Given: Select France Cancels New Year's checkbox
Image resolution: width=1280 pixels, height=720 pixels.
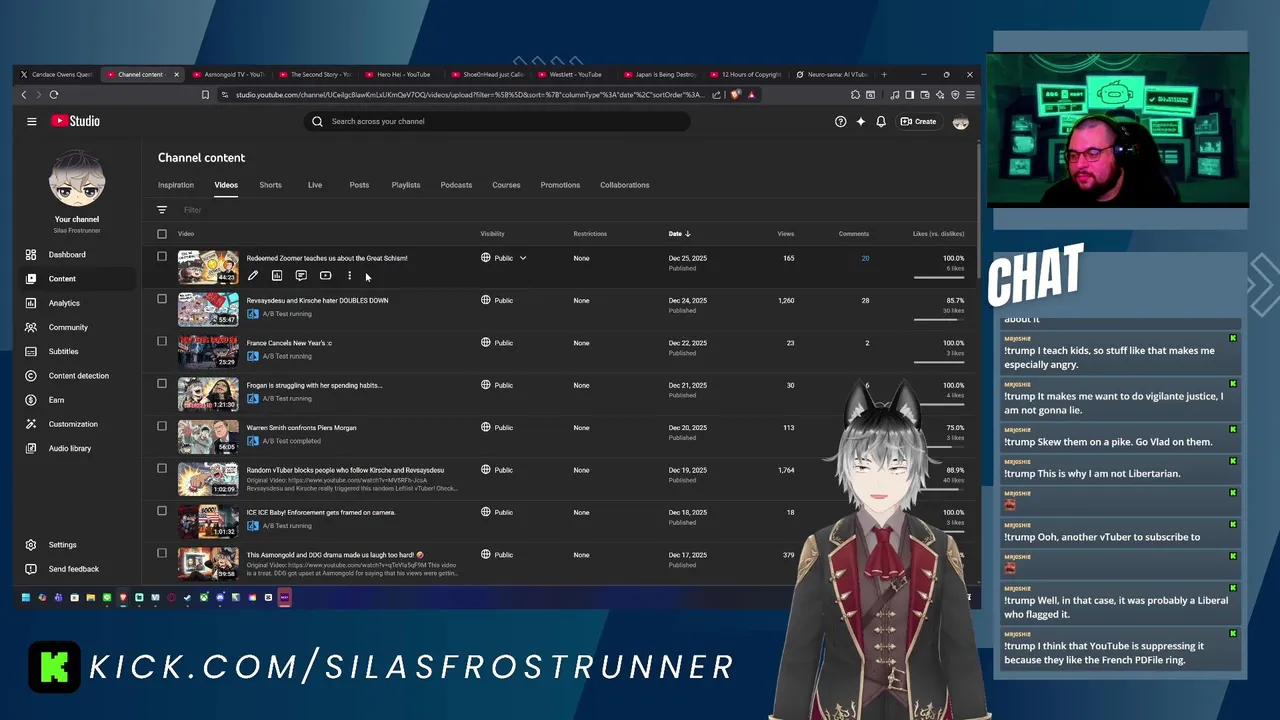Looking at the screenshot, I should (x=162, y=341).
